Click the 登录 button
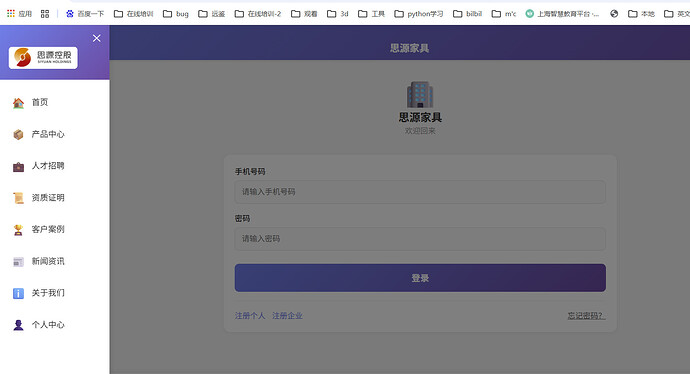 coord(420,278)
